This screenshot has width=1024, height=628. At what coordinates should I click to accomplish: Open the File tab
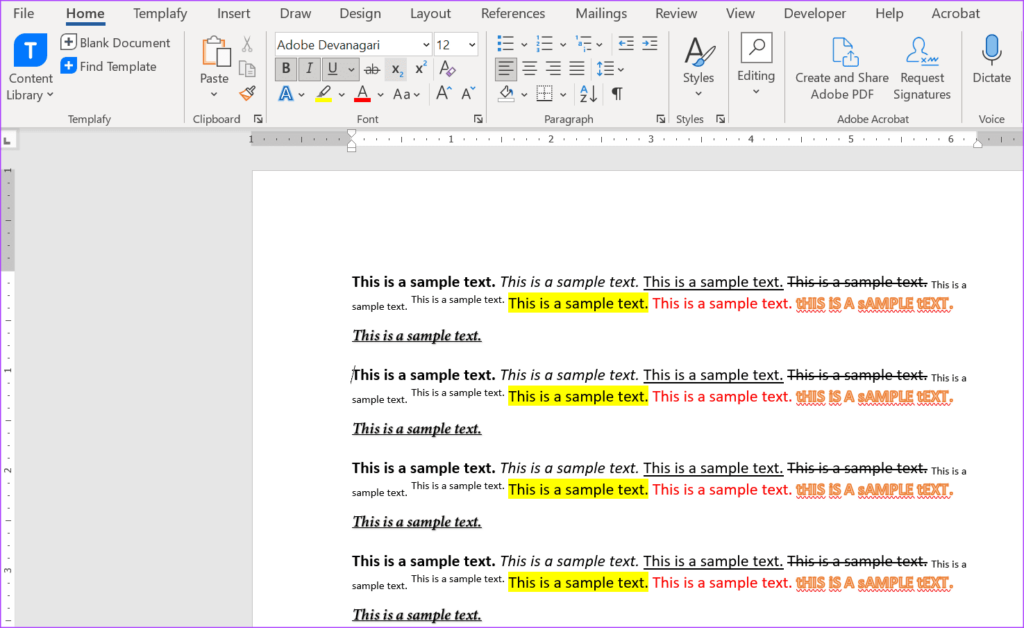[x=24, y=13]
